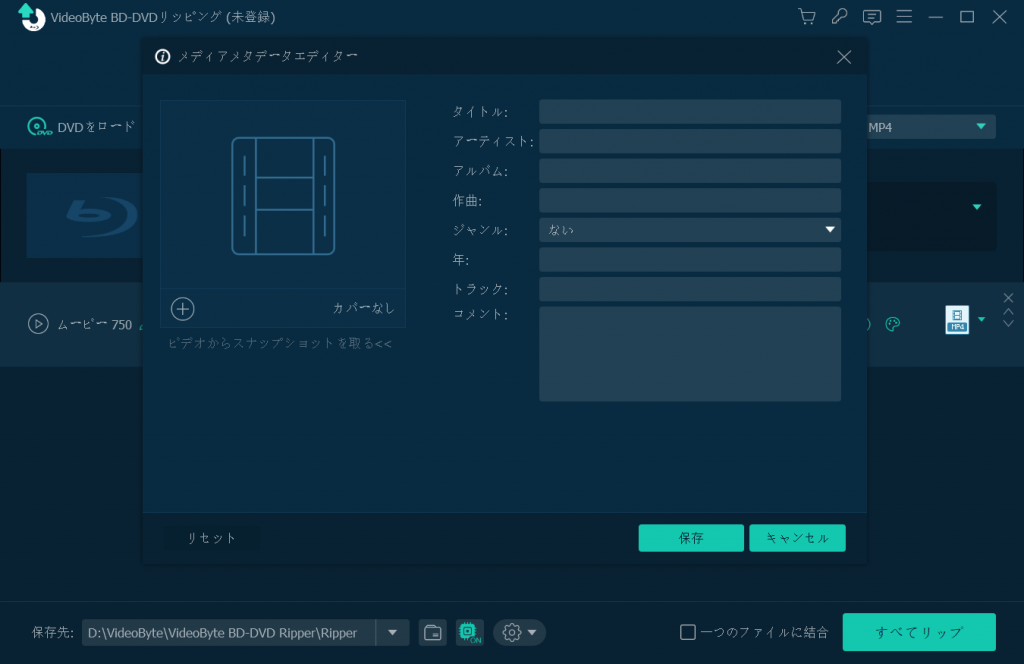Screen dimensions: 1024x664
Task: Click inside the タイトル input field
Action: pos(690,111)
